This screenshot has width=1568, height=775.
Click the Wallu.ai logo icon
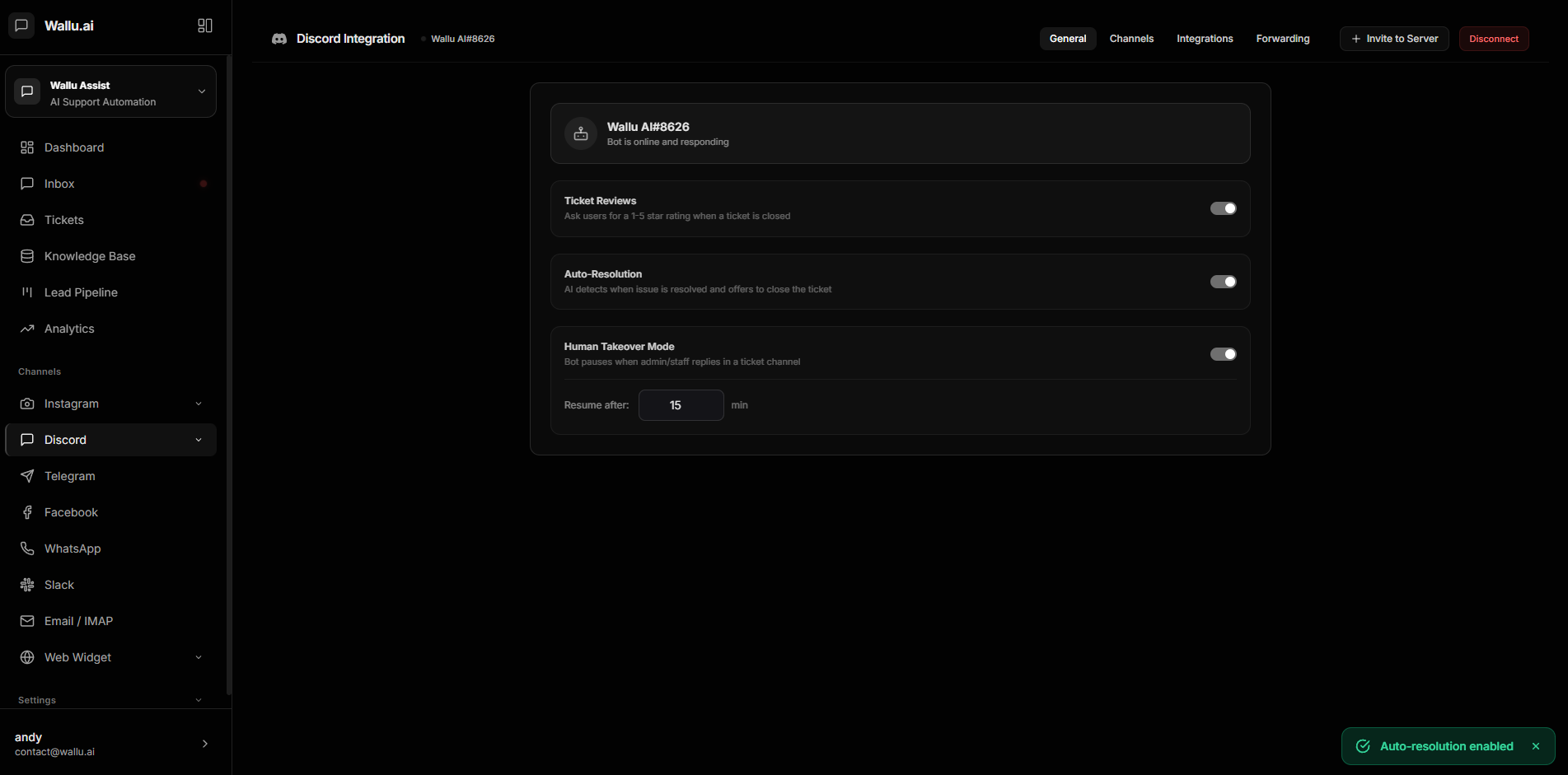point(21,26)
